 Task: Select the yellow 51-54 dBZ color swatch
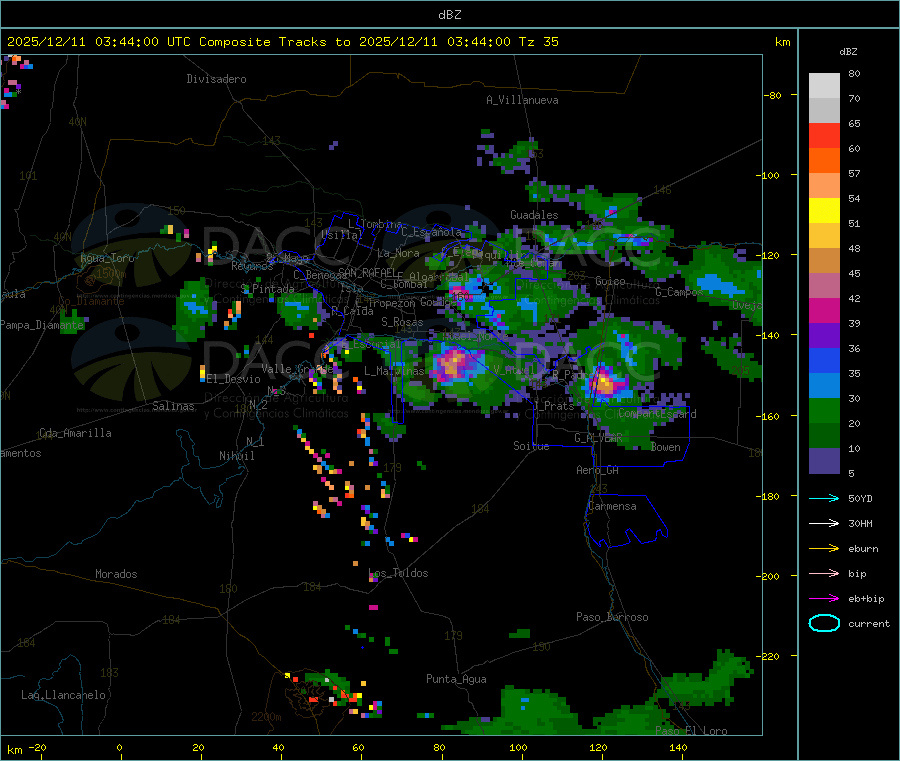pyautogui.click(x=824, y=211)
